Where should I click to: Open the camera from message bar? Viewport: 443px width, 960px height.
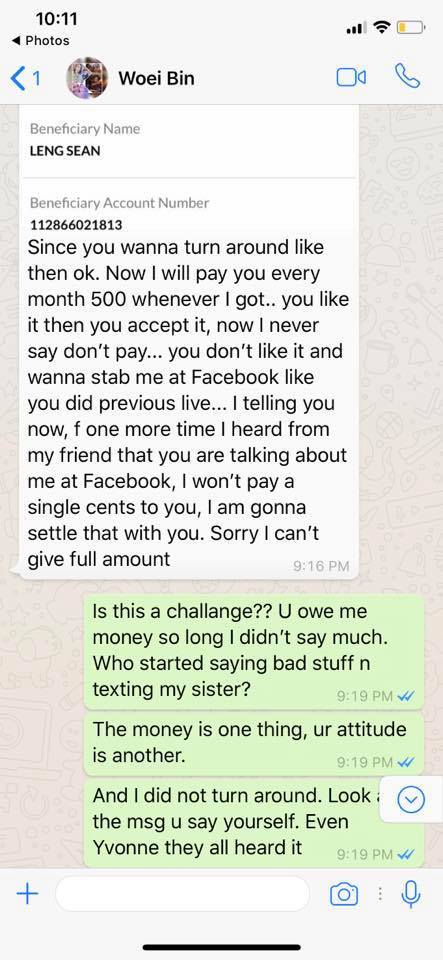pyautogui.click(x=344, y=894)
